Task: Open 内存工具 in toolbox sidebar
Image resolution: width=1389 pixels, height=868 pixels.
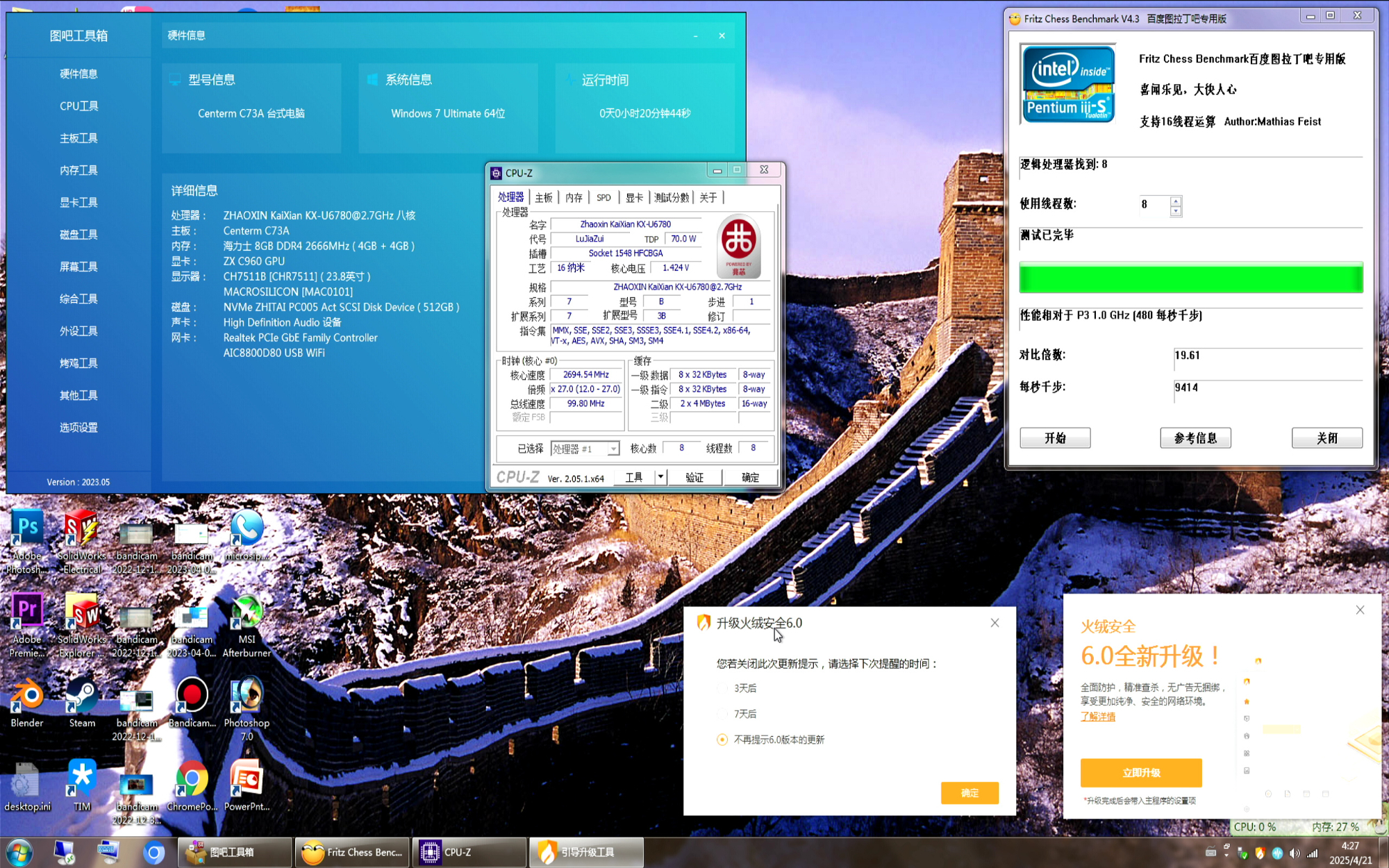Action: click(78, 170)
